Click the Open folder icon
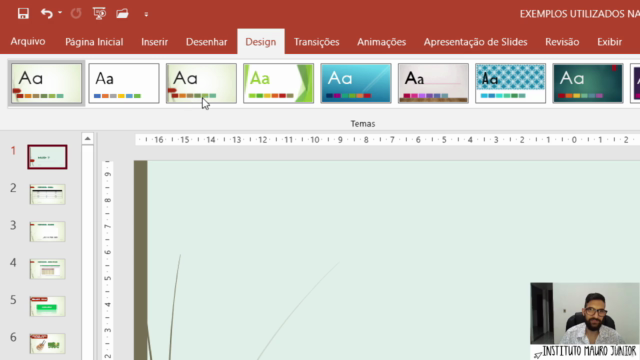 click(122, 13)
